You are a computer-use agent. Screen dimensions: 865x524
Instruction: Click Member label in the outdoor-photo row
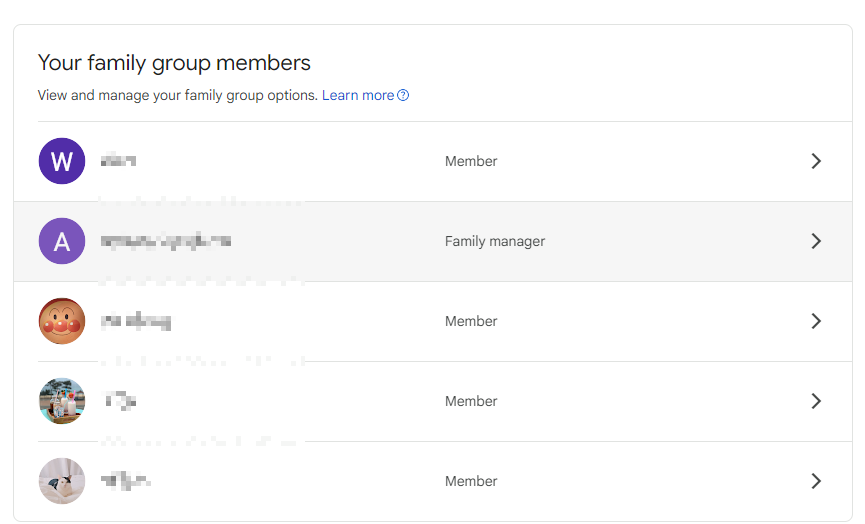point(471,401)
